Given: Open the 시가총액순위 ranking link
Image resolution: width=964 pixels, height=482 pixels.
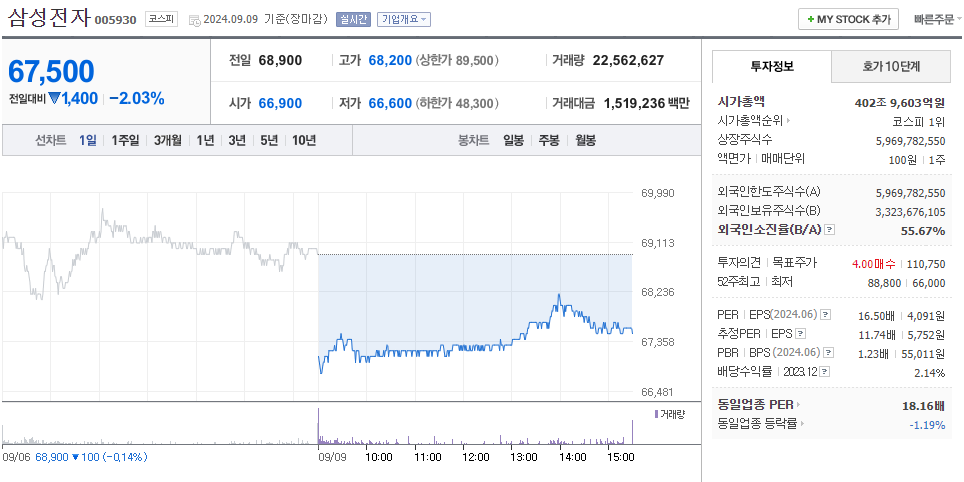Looking at the screenshot, I should 754,121.
